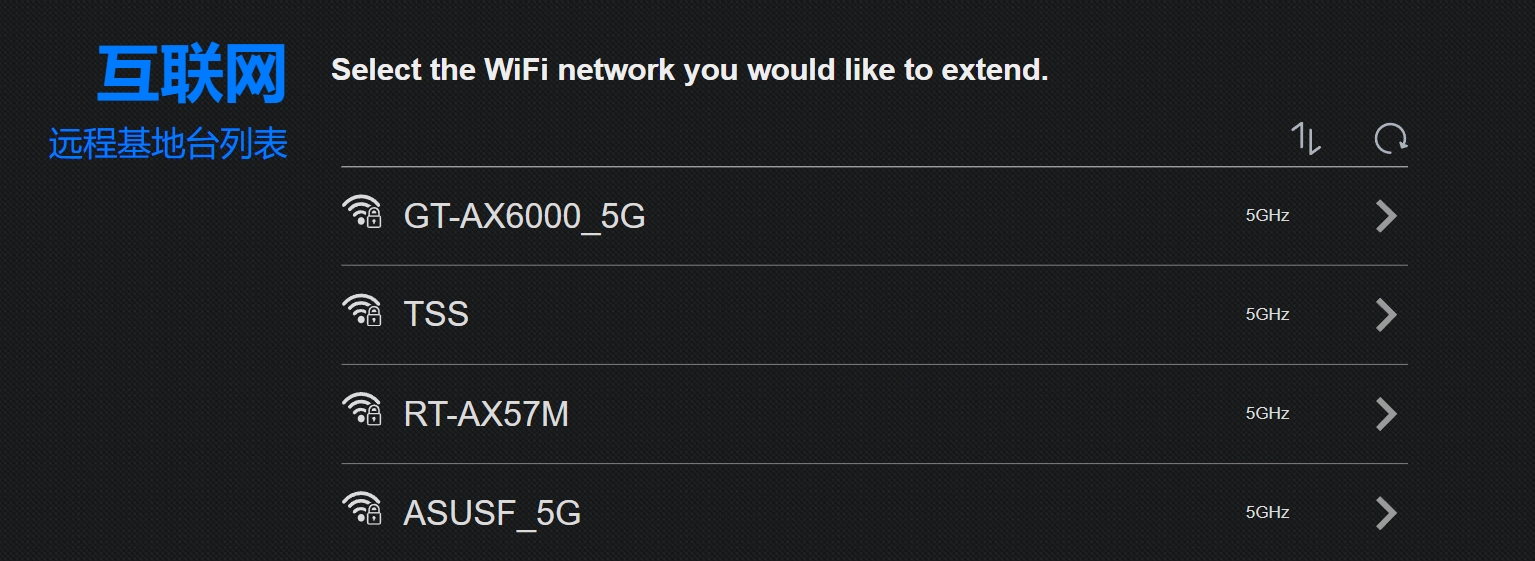Select the RT-AX57M network name
Screen dimensions: 1535x561
tap(486, 414)
